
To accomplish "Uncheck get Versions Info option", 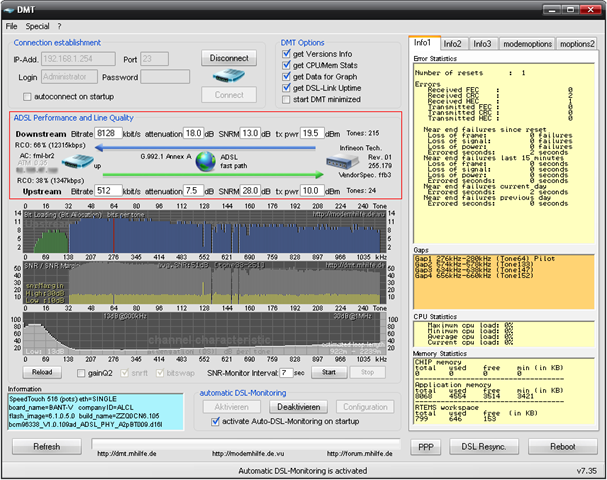I will 286,54.
